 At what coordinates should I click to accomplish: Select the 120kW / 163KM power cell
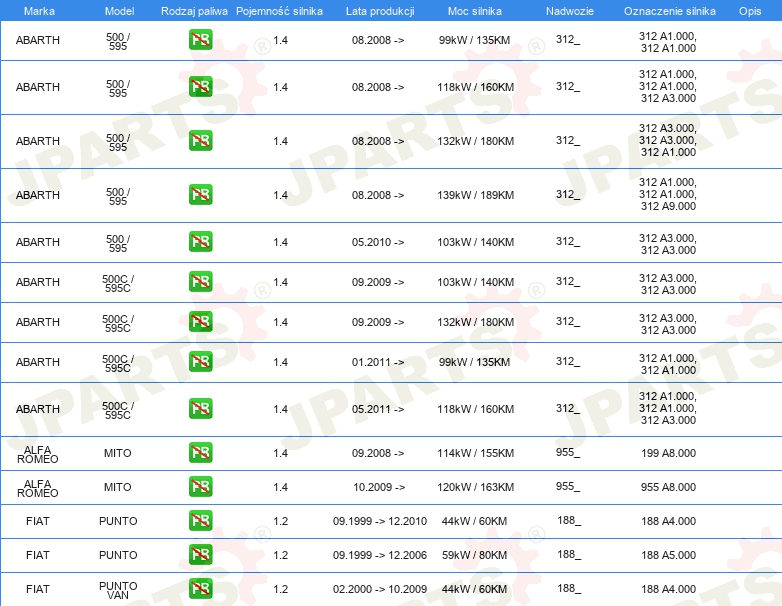[x=476, y=487]
